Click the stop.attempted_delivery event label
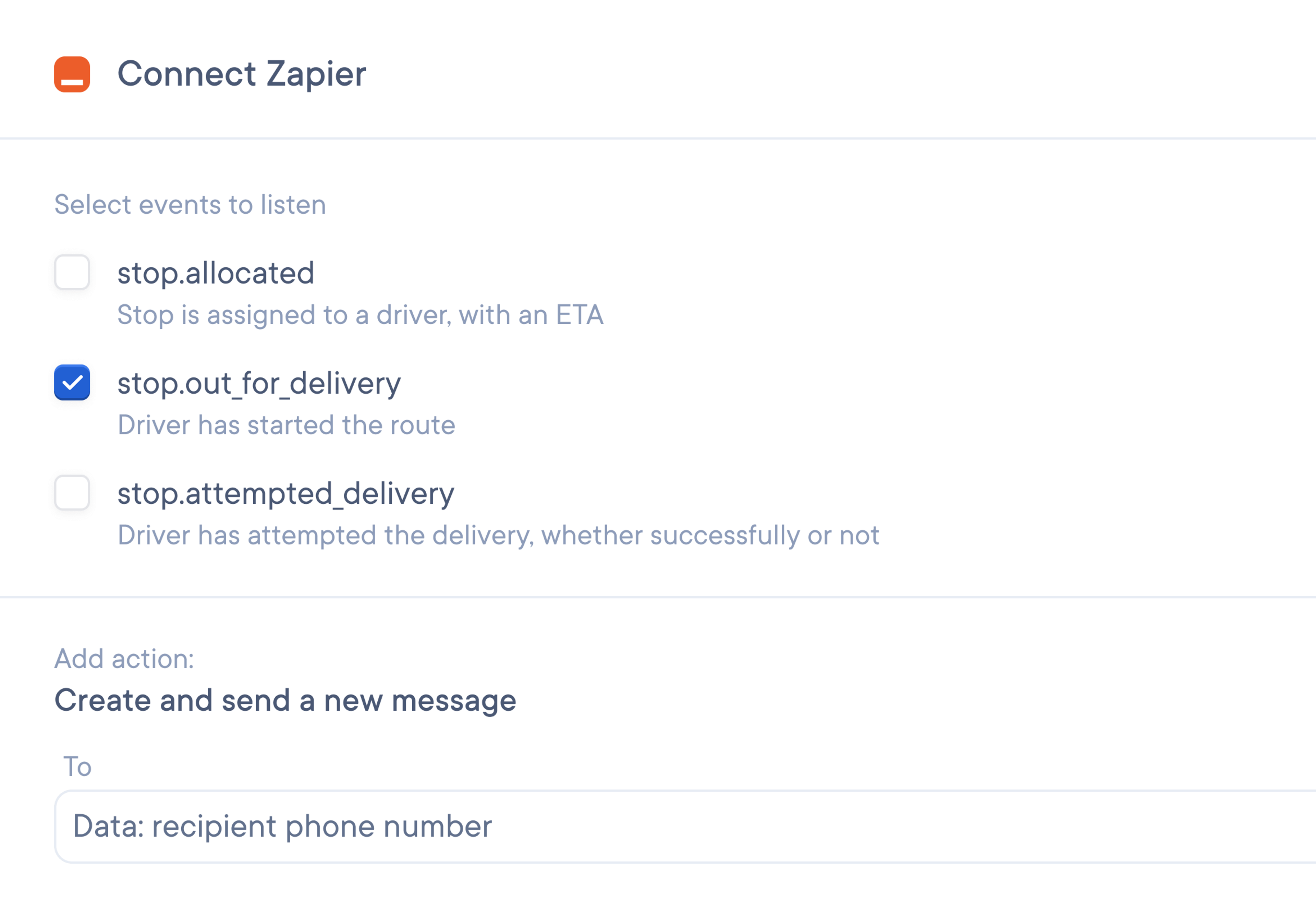Image resolution: width=1316 pixels, height=913 pixels. coord(286,493)
